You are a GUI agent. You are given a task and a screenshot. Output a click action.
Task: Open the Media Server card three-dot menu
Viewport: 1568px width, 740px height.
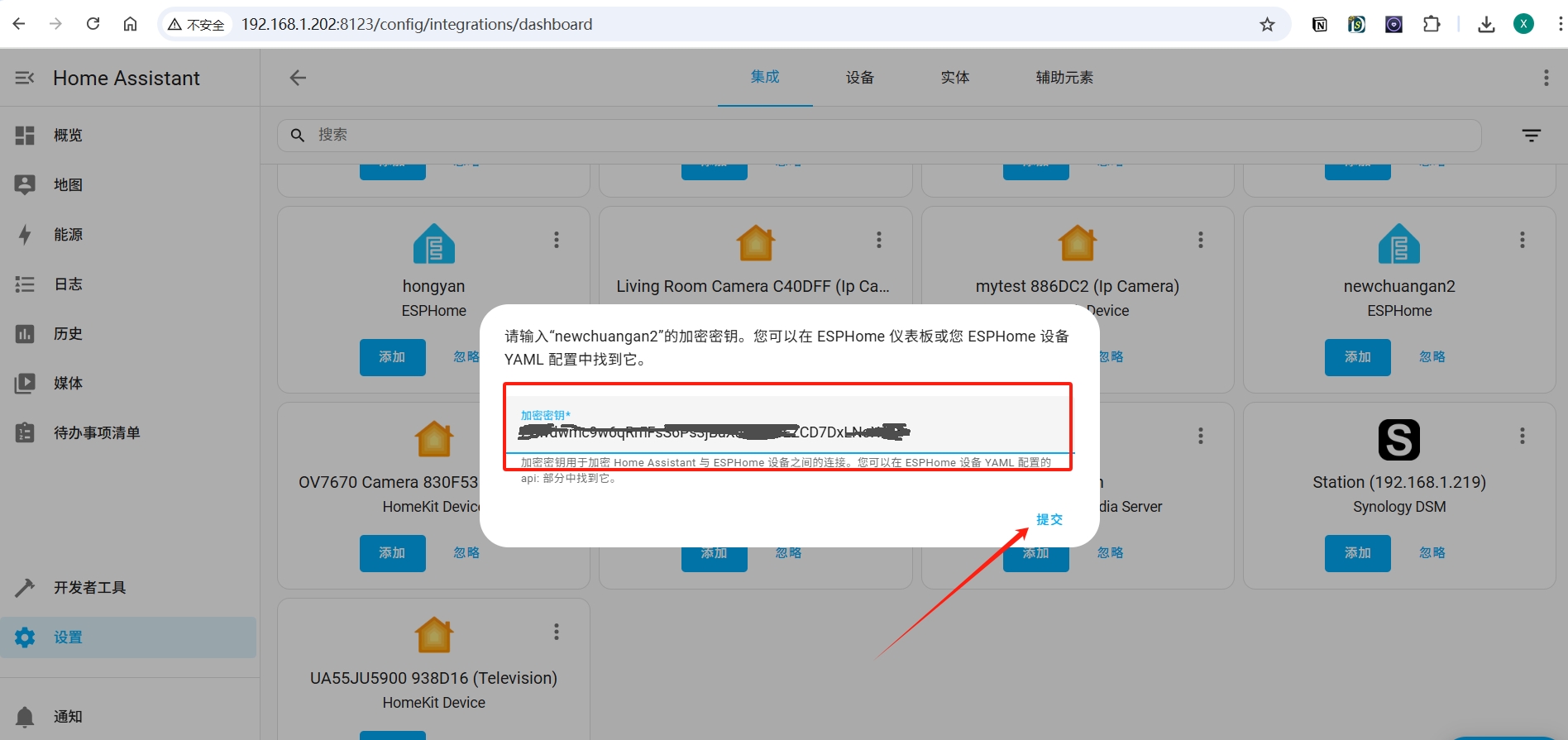(x=1201, y=436)
